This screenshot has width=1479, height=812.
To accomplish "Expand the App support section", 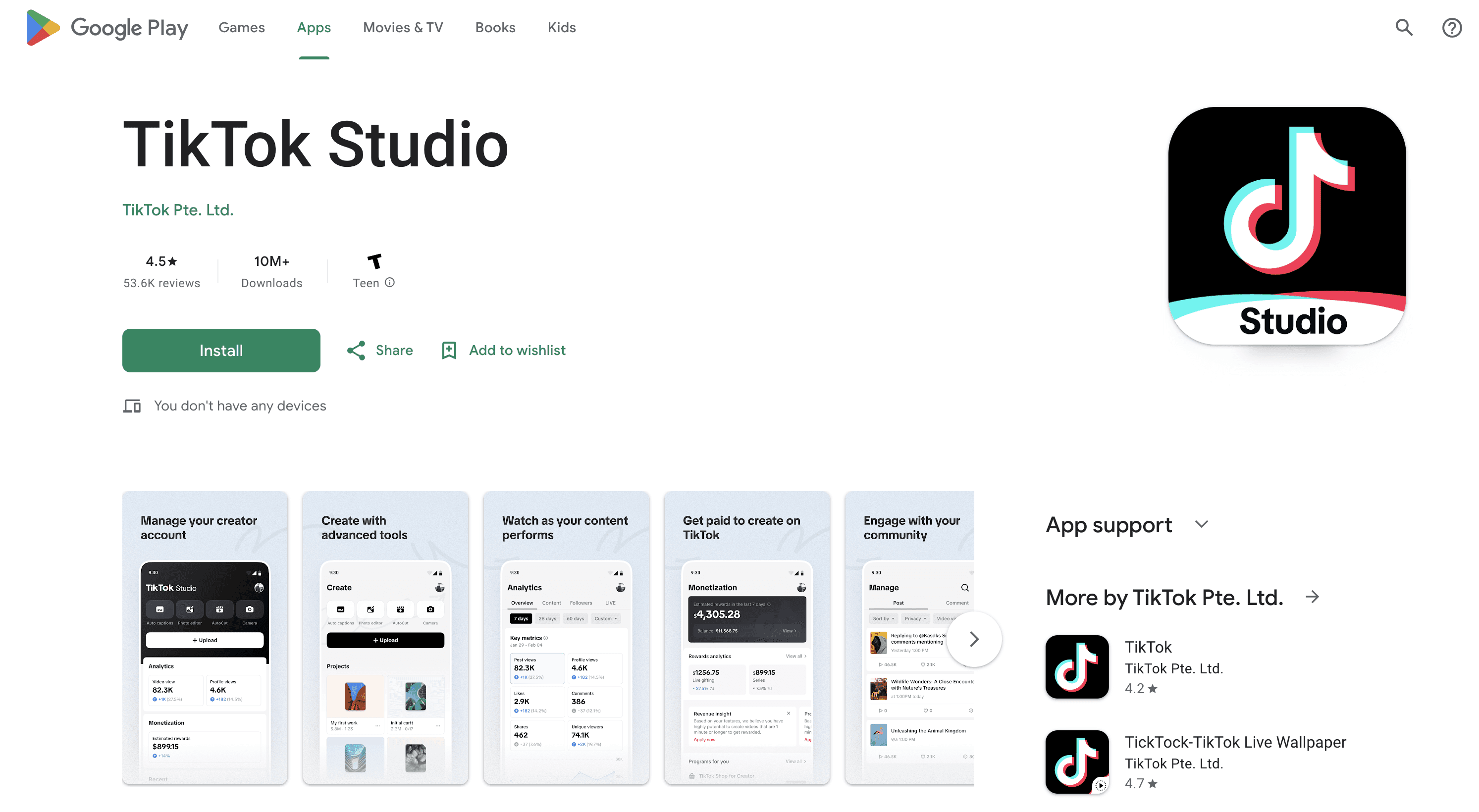I will (1202, 524).
